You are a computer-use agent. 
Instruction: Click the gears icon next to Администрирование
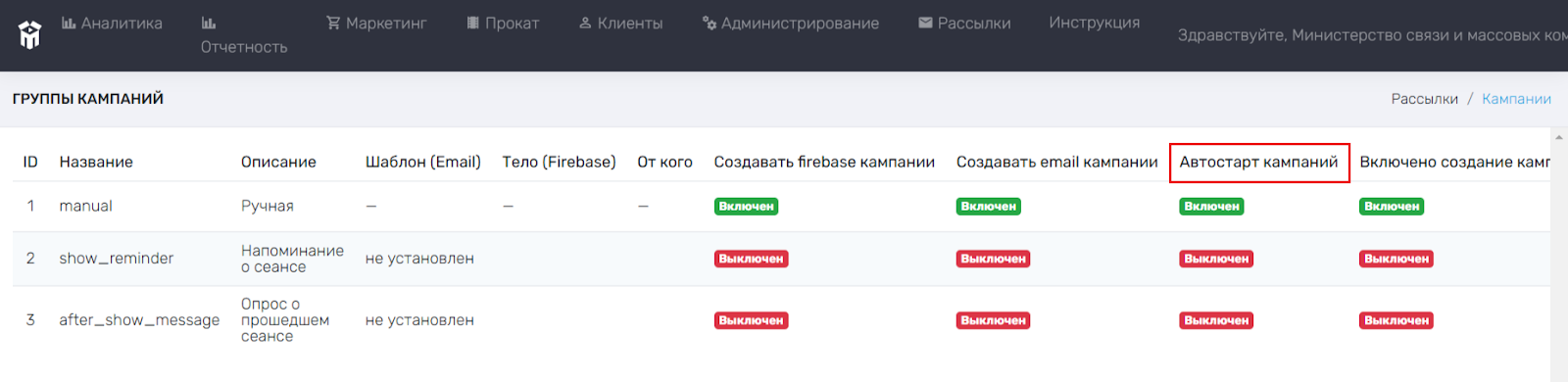(x=710, y=23)
